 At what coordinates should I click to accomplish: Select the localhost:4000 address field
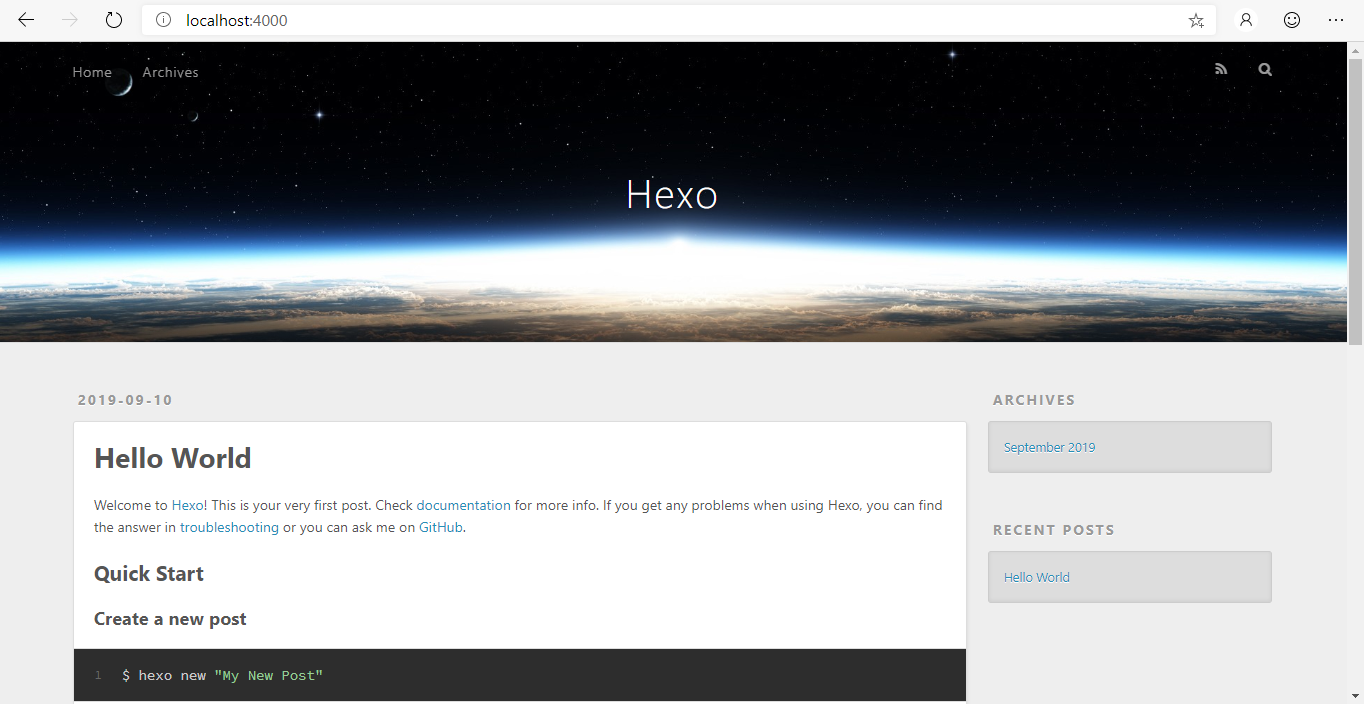coord(680,20)
